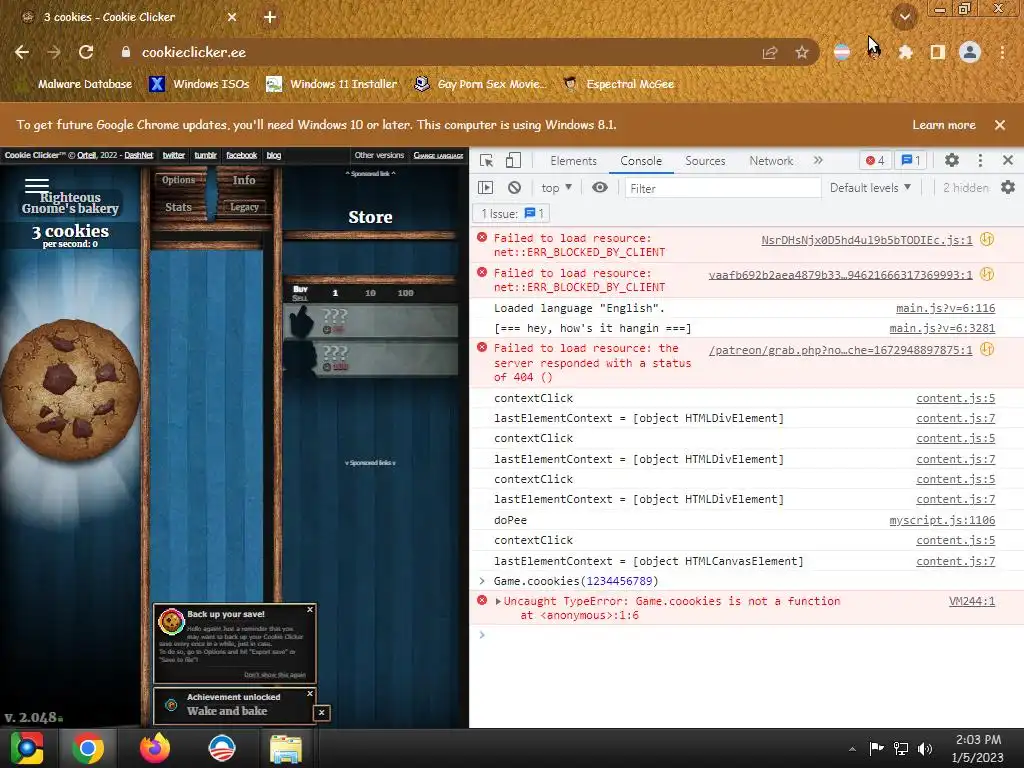Show hidden tray icons arrow
1024x768 pixels.
tap(852, 748)
